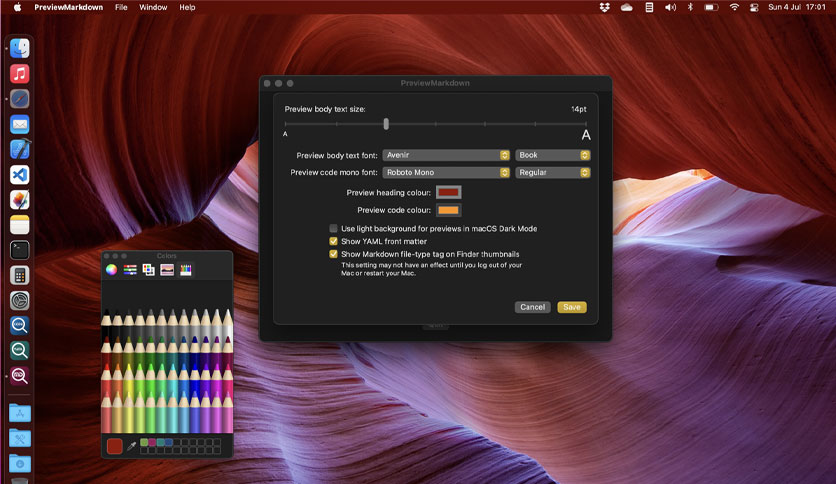Click the clock showing Sun 4 Jul 17:01
This screenshot has width=836, height=484.
point(797,7)
